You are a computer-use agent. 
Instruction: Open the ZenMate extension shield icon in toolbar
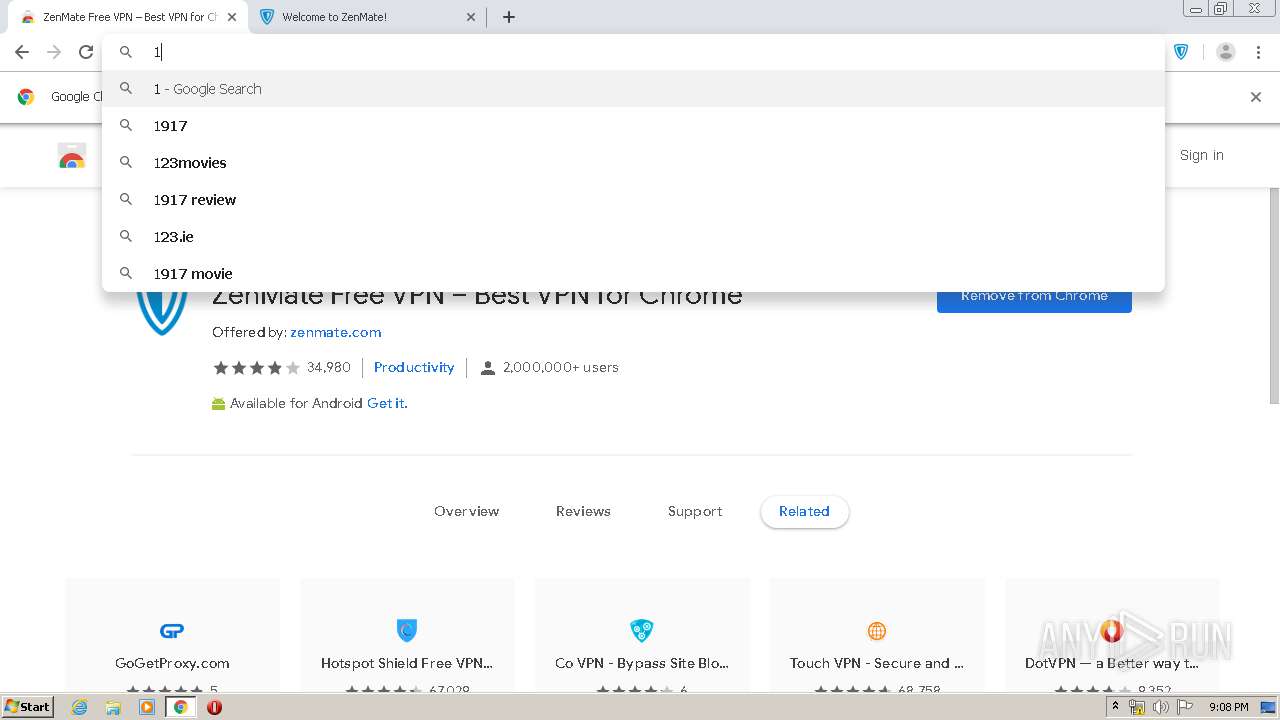coord(1181,52)
